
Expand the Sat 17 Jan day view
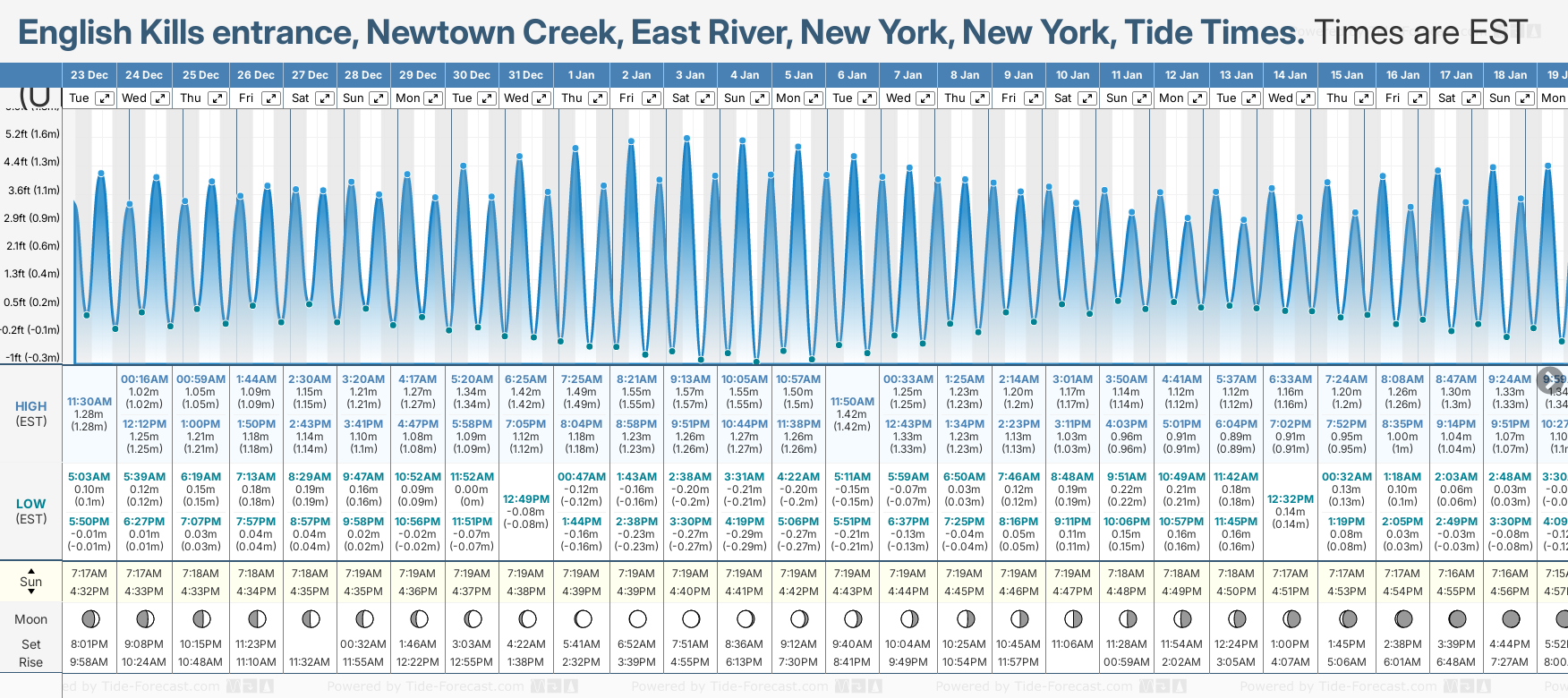click(1470, 98)
